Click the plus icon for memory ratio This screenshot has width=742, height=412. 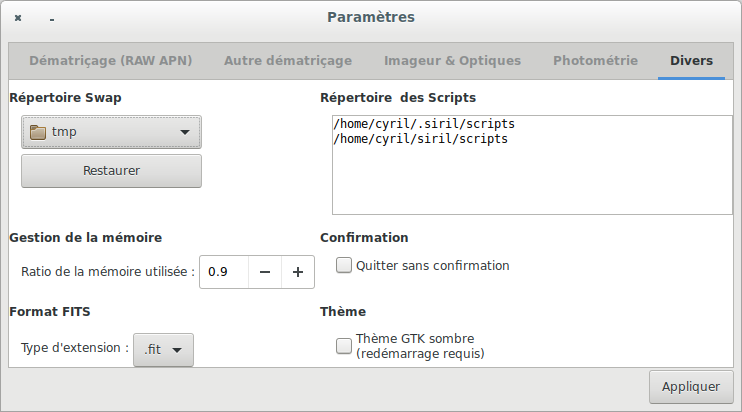coord(297,272)
